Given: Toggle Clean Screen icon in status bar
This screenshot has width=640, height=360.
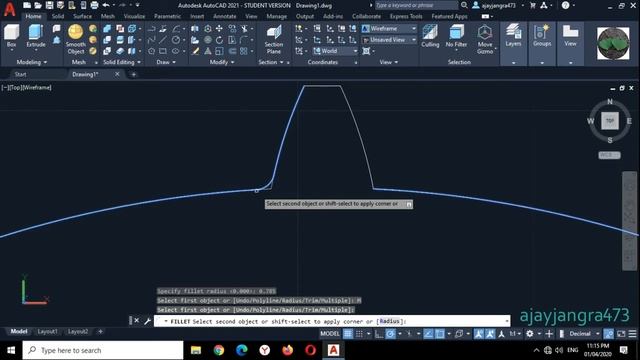Looking at the screenshot, I should point(621,334).
